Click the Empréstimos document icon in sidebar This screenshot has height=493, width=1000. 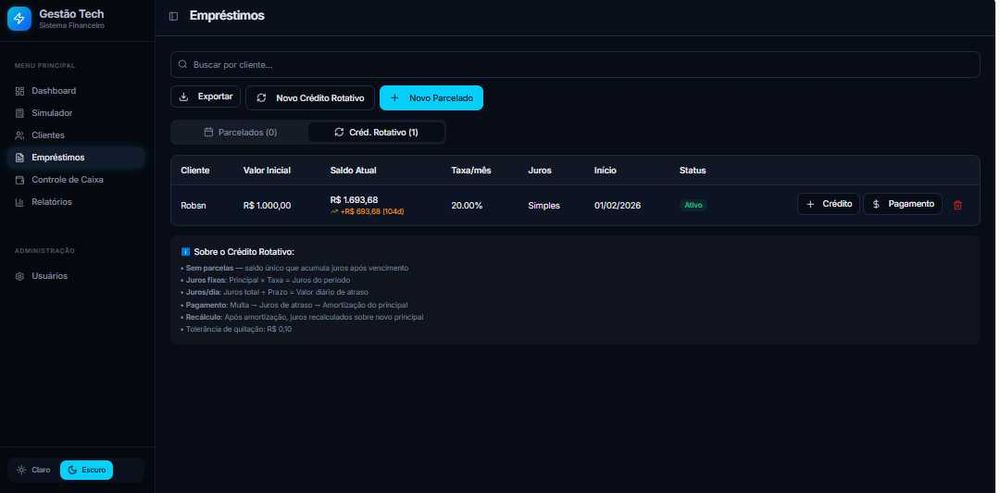20,158
